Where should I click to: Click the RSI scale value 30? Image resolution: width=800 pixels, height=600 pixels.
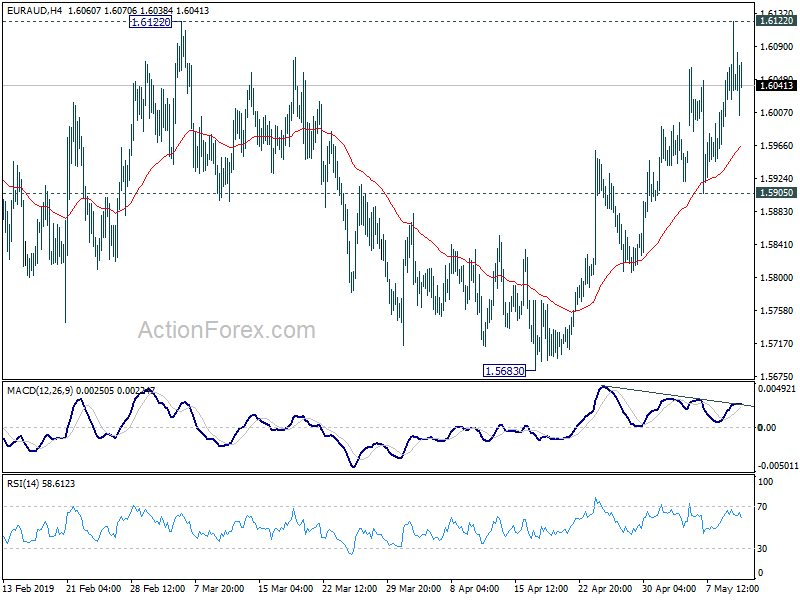pyautogui.click(x=762, y=548)
